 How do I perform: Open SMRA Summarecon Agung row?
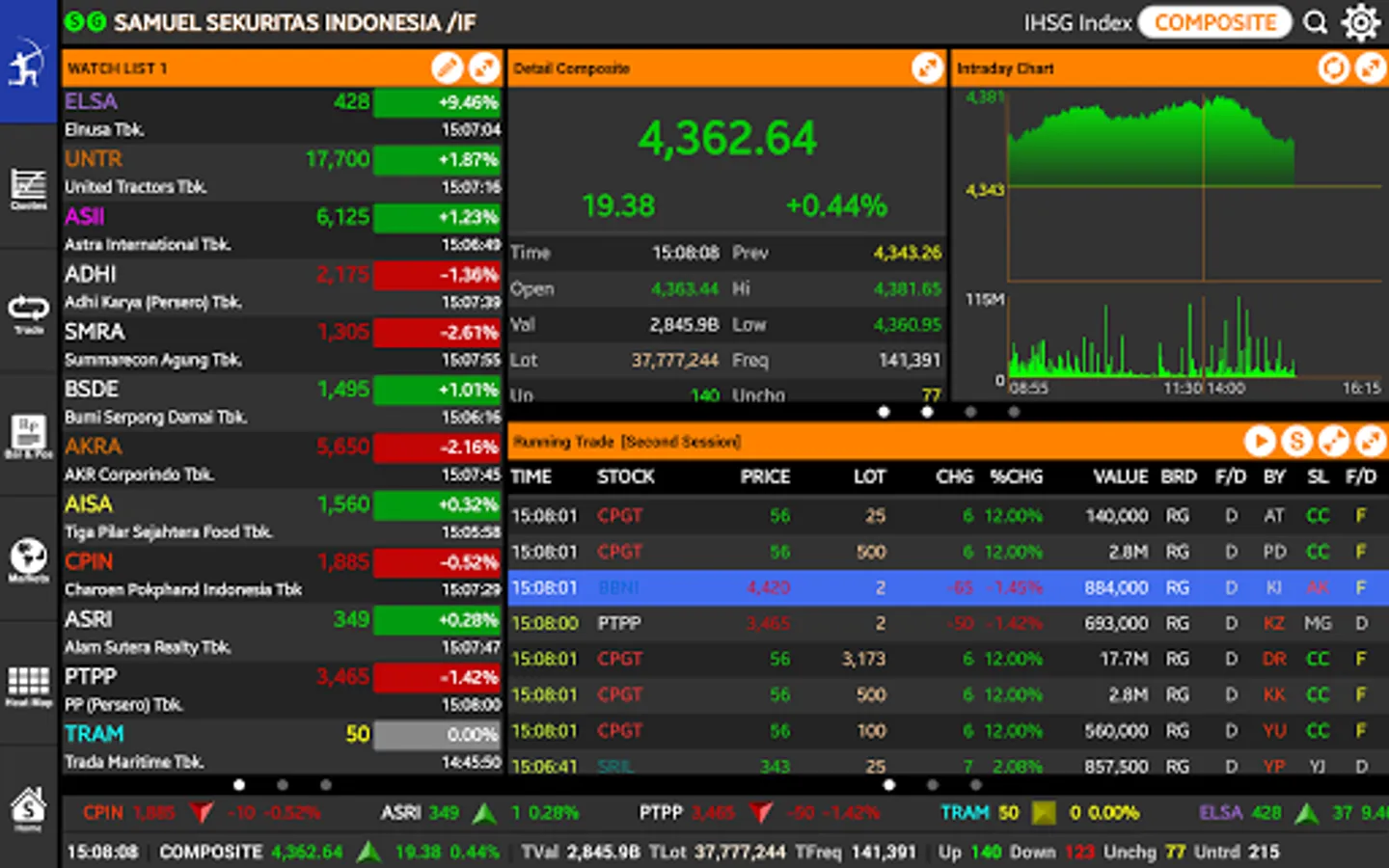[x=283, y=345]
